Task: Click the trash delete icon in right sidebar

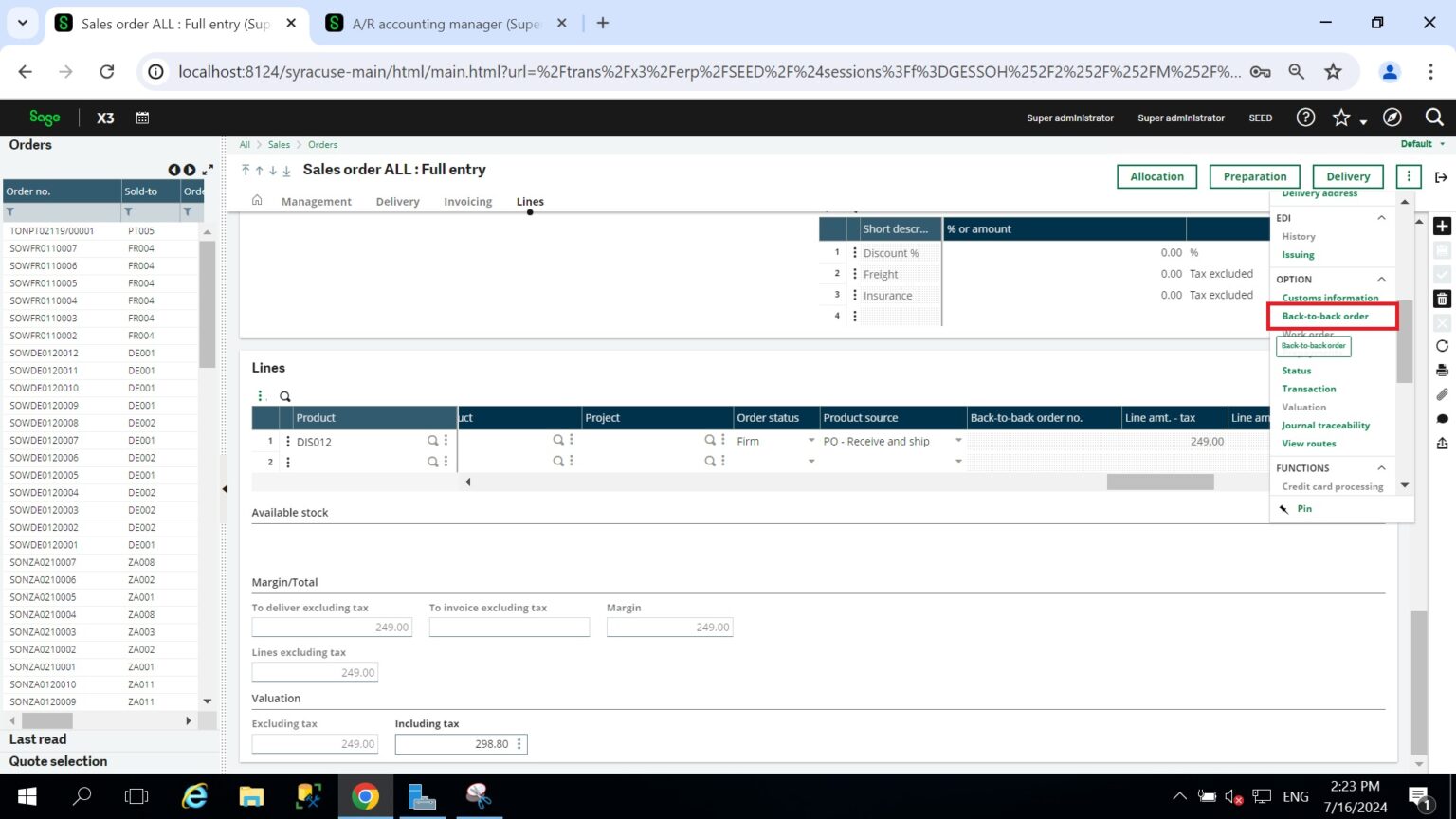Action: pyautogui.click(x=1442, y=299)
